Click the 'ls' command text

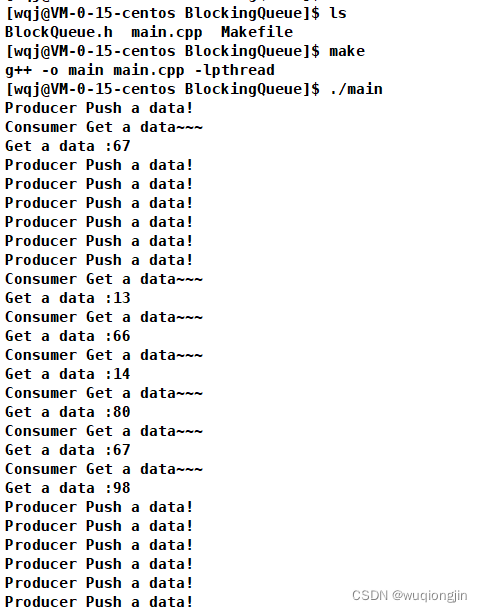coord(338,13)
